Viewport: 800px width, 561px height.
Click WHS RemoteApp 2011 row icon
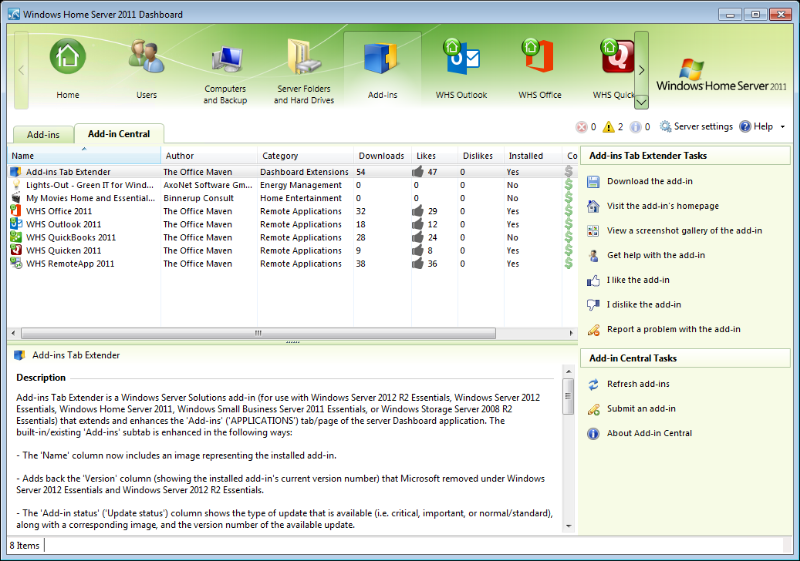16,264
